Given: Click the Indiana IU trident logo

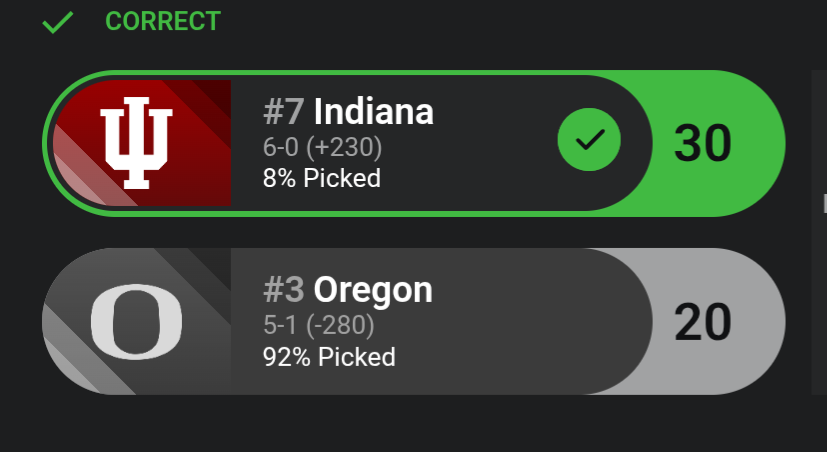Looking at the screenshot, I should (x=136, y=143).
